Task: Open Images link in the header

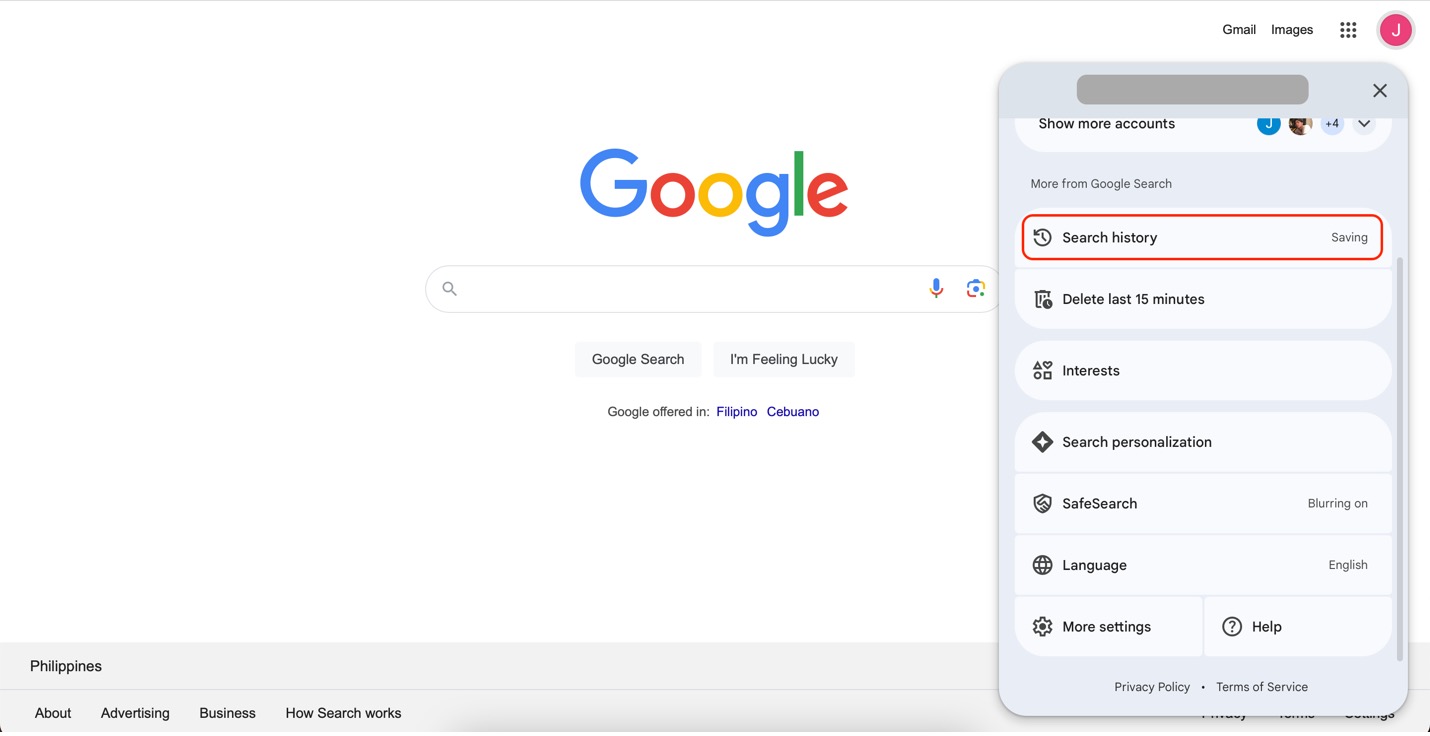Action: coord(1292,30)
